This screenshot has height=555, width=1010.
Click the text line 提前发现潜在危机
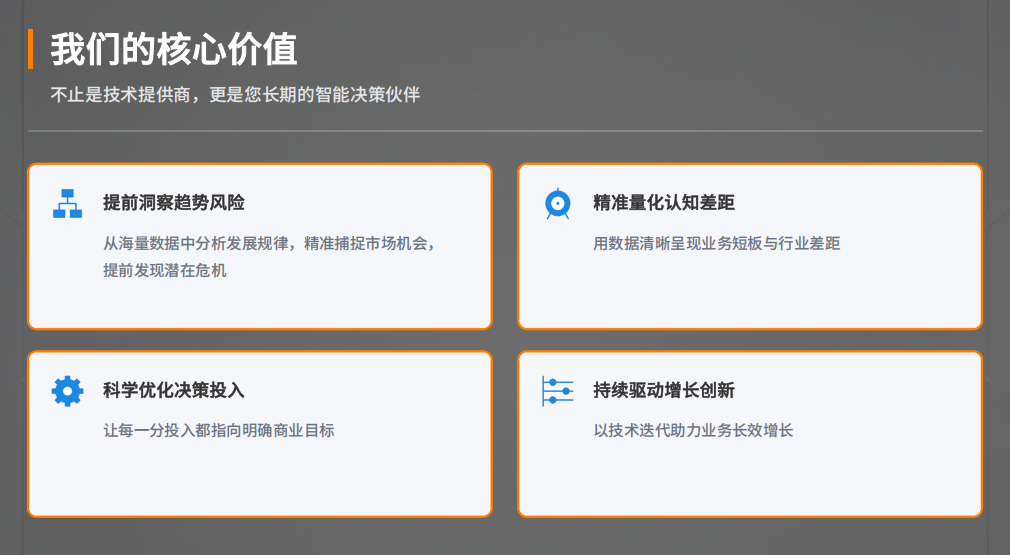165,270
